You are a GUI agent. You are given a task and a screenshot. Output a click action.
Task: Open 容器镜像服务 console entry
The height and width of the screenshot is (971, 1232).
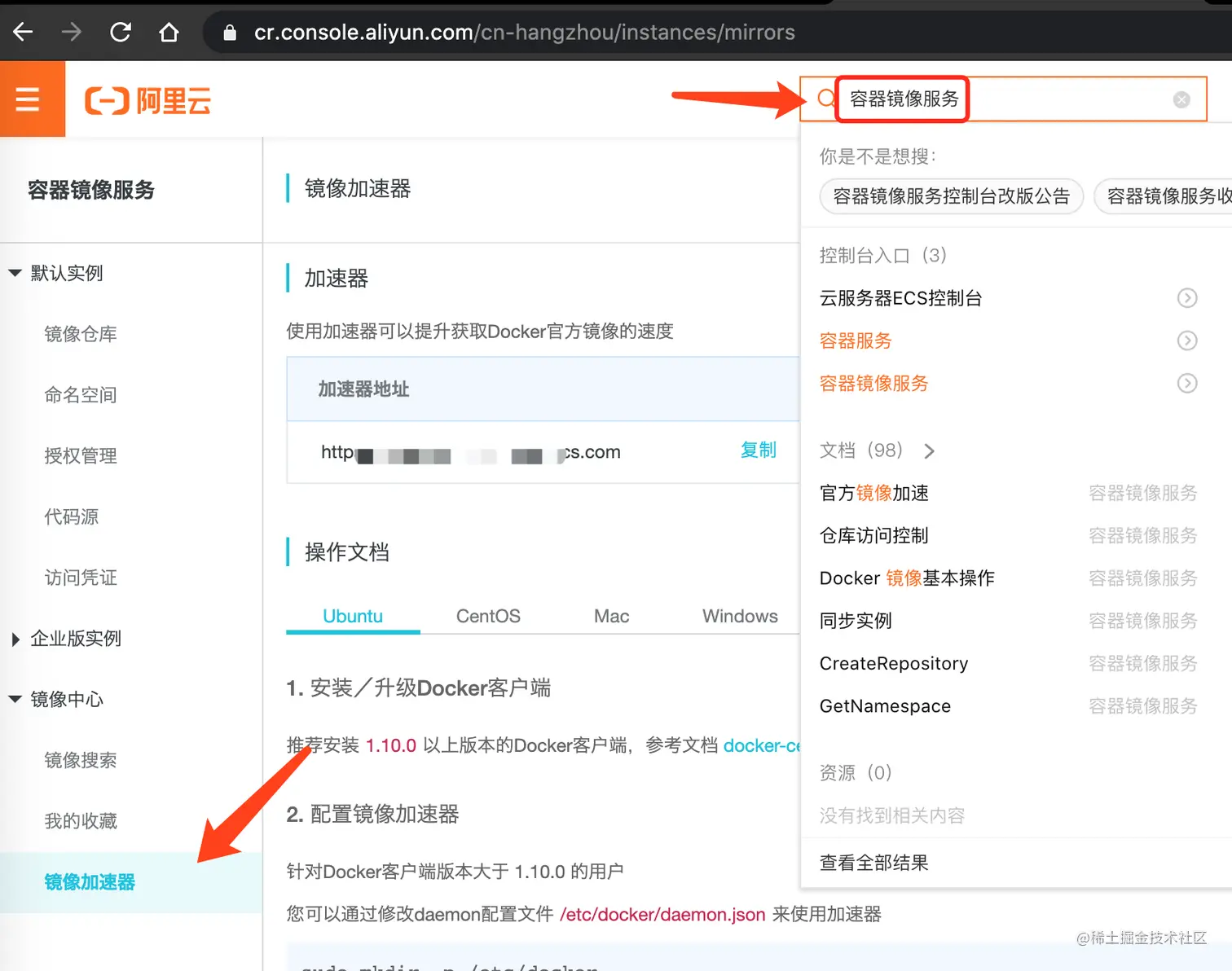[873, 383]
